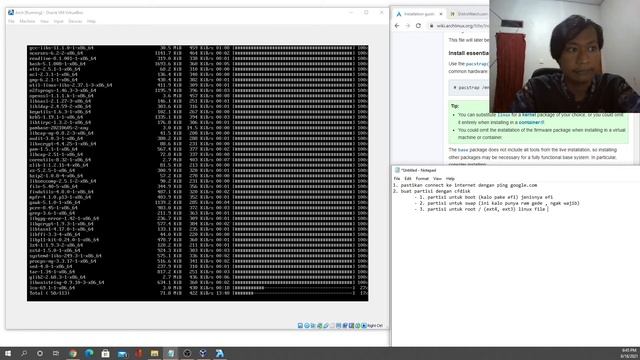Open Notepad's File menu
Image resolution: width=640 pixels, height=360 pixels.
tap(397, 179)
